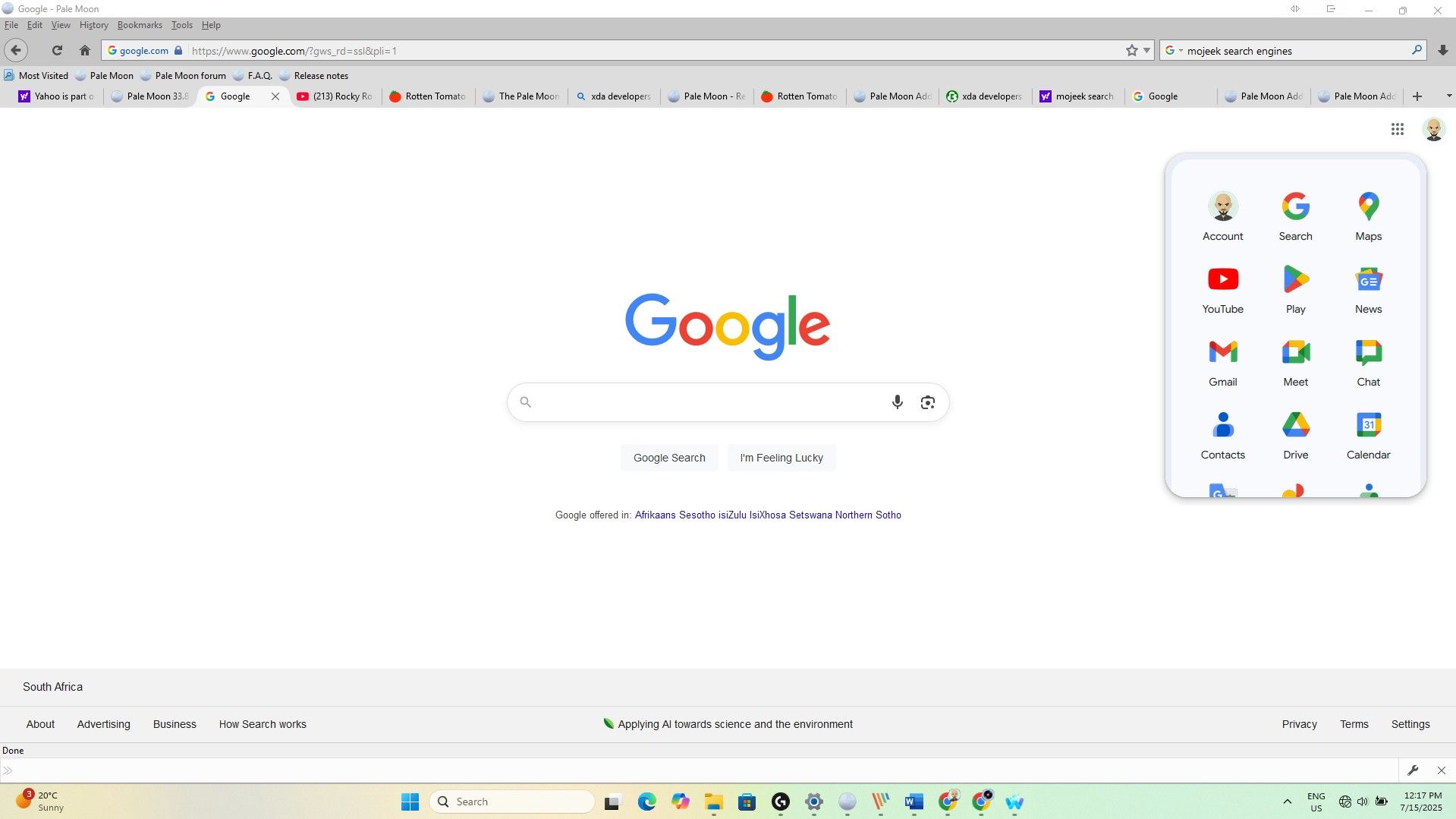Open Account from the apps panel

coord(1222,217)
